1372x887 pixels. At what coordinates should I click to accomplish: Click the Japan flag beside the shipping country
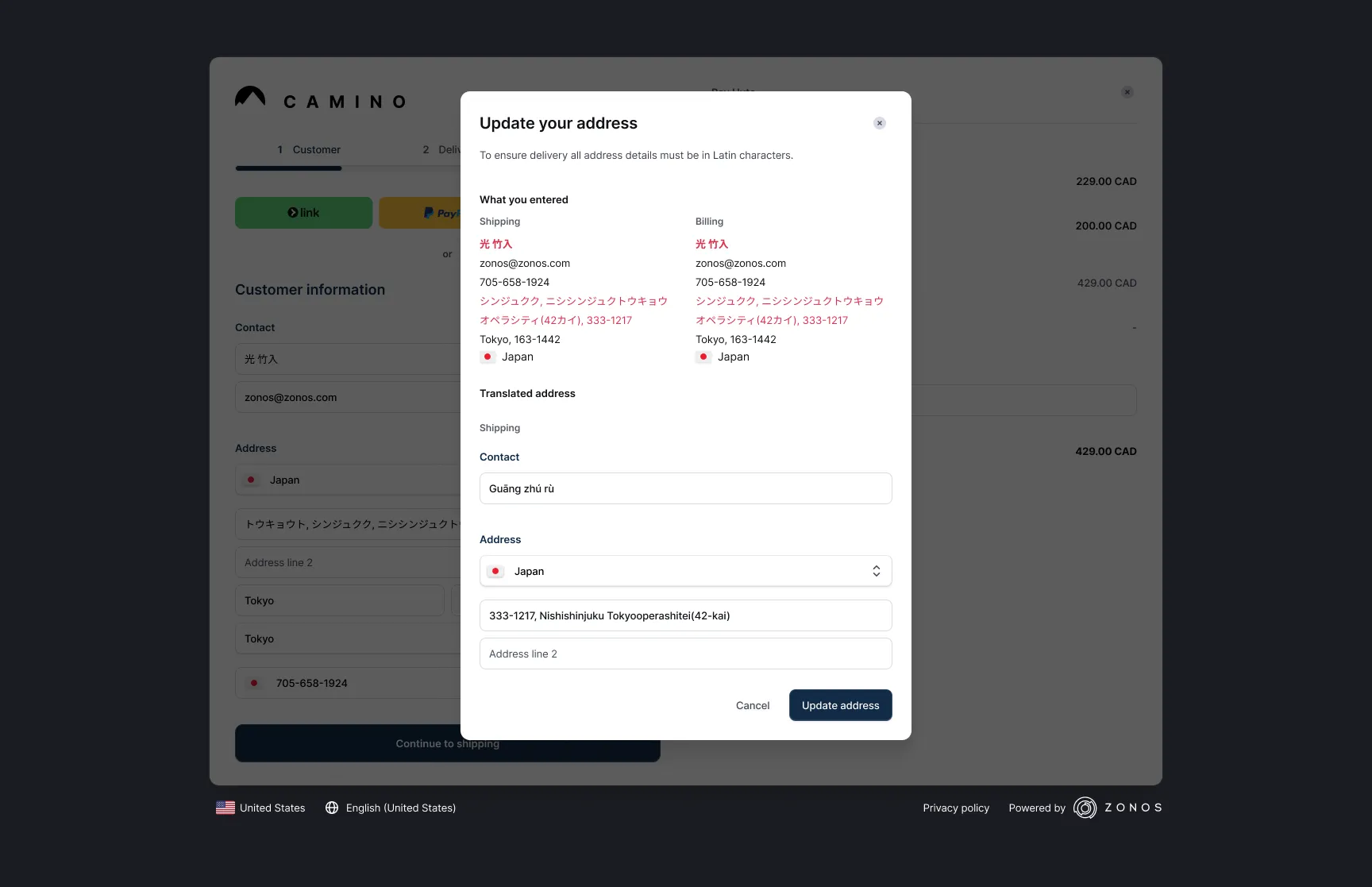click(487, 357)
